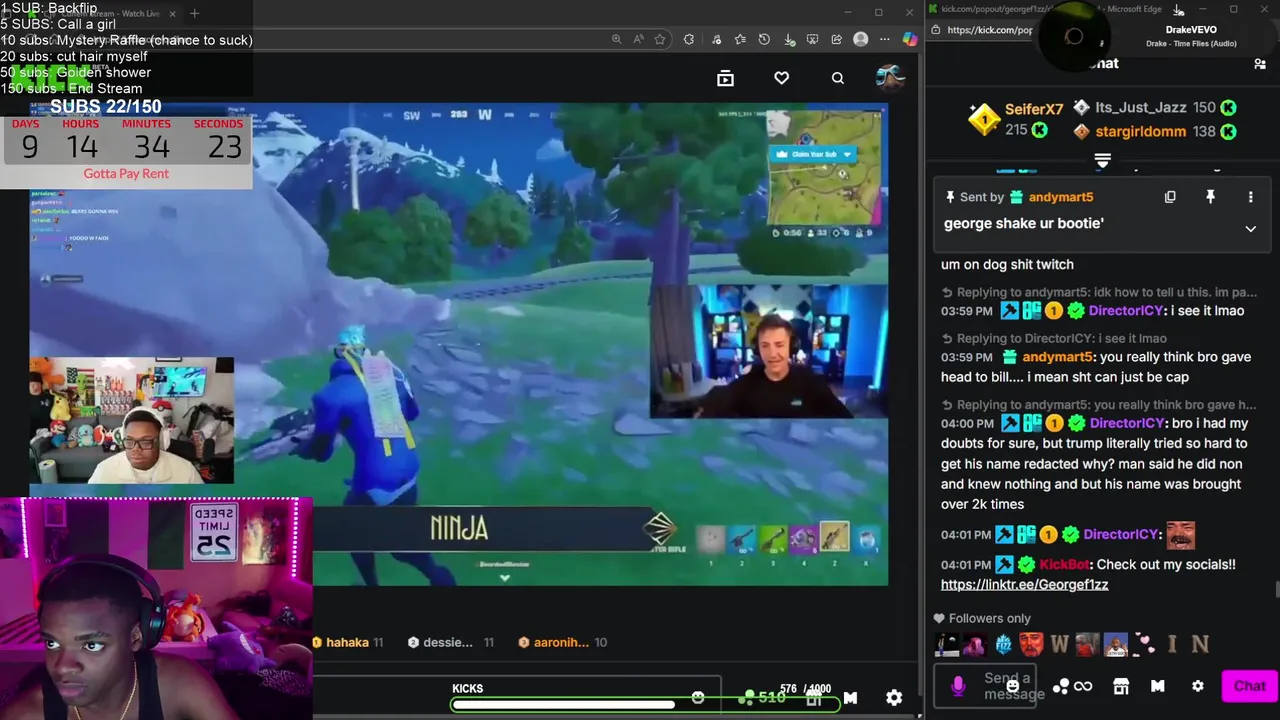Select the W emote in quick emotes
Viewport: 1280px width, 720px height.
1059,645
